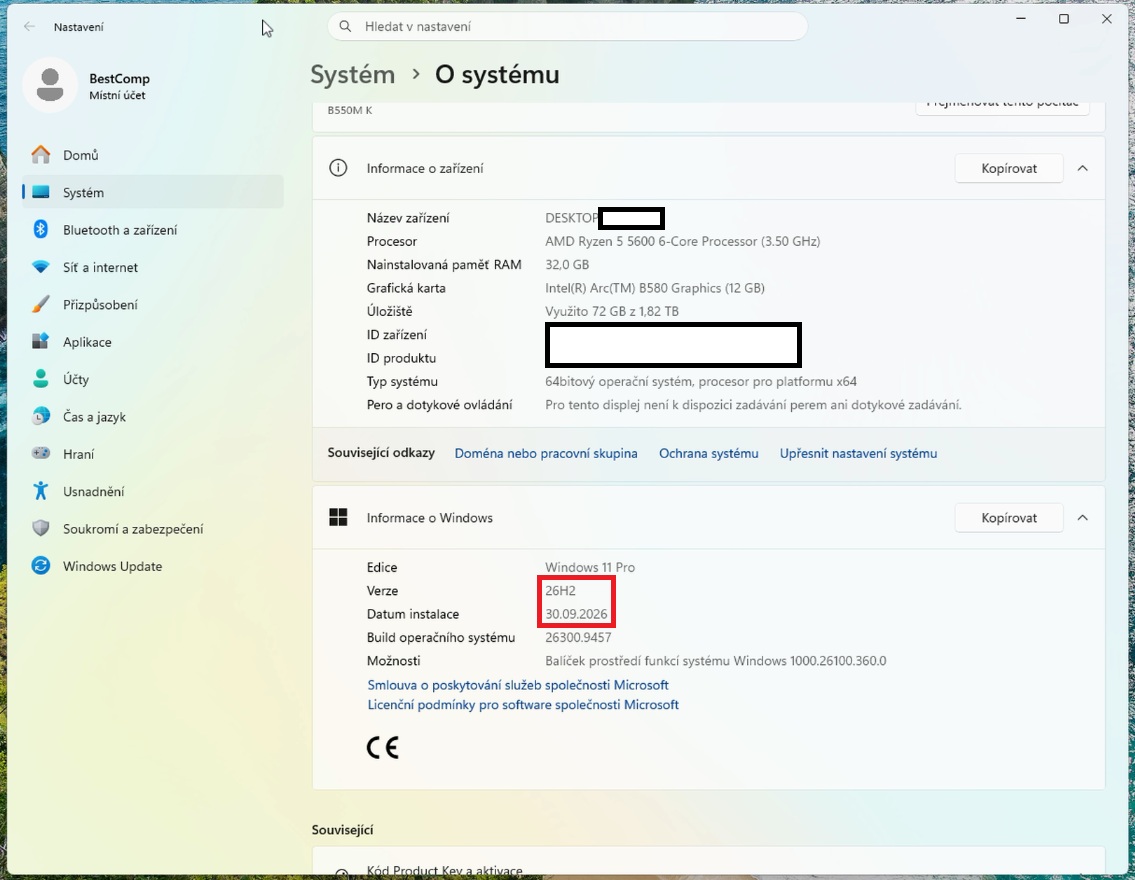
Task: Collapse the Informace o Windows section chevron
Action: pyautogui.click(x=1083, y=517)
